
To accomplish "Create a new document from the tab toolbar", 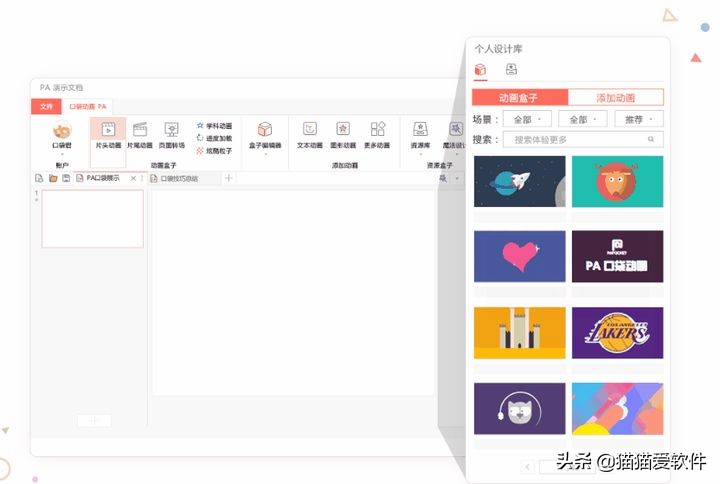I will pyautogui.click(x=39, y=178).
